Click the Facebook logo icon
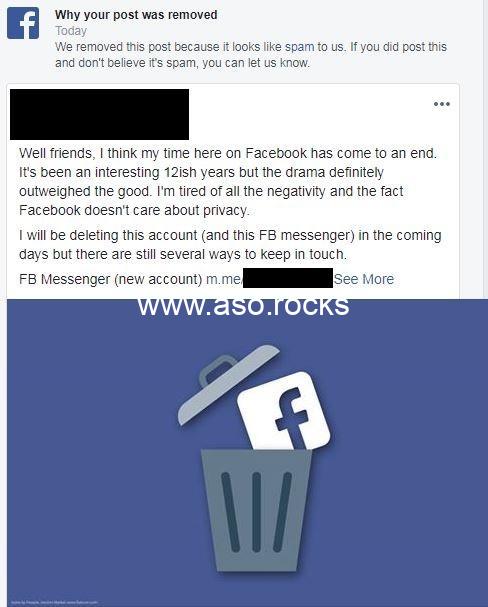The height and width of the screenshot is (607, 488). tap(23, 23)
